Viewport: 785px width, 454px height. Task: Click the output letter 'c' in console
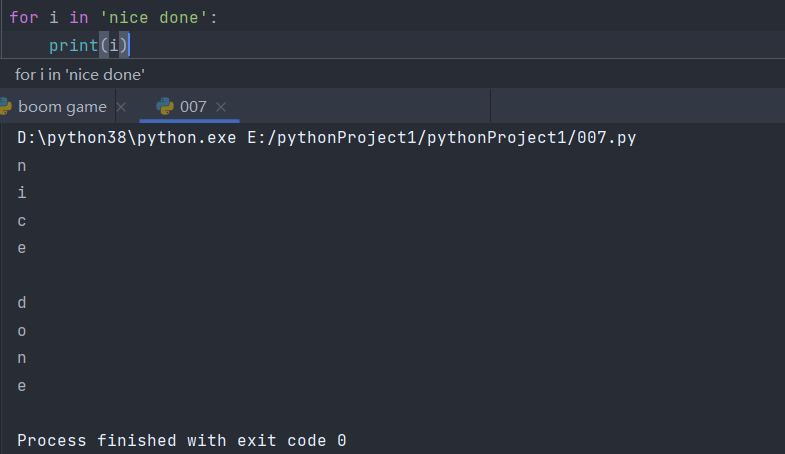pyautogui.click(x=22, y=220)
